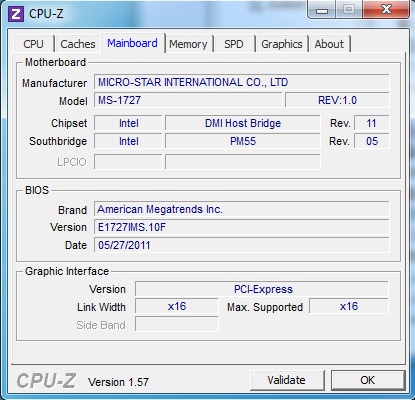Click chipset Rev. value 11
Image resolution: width=415 pixels, height=400 pixels.
click(371, 123)
